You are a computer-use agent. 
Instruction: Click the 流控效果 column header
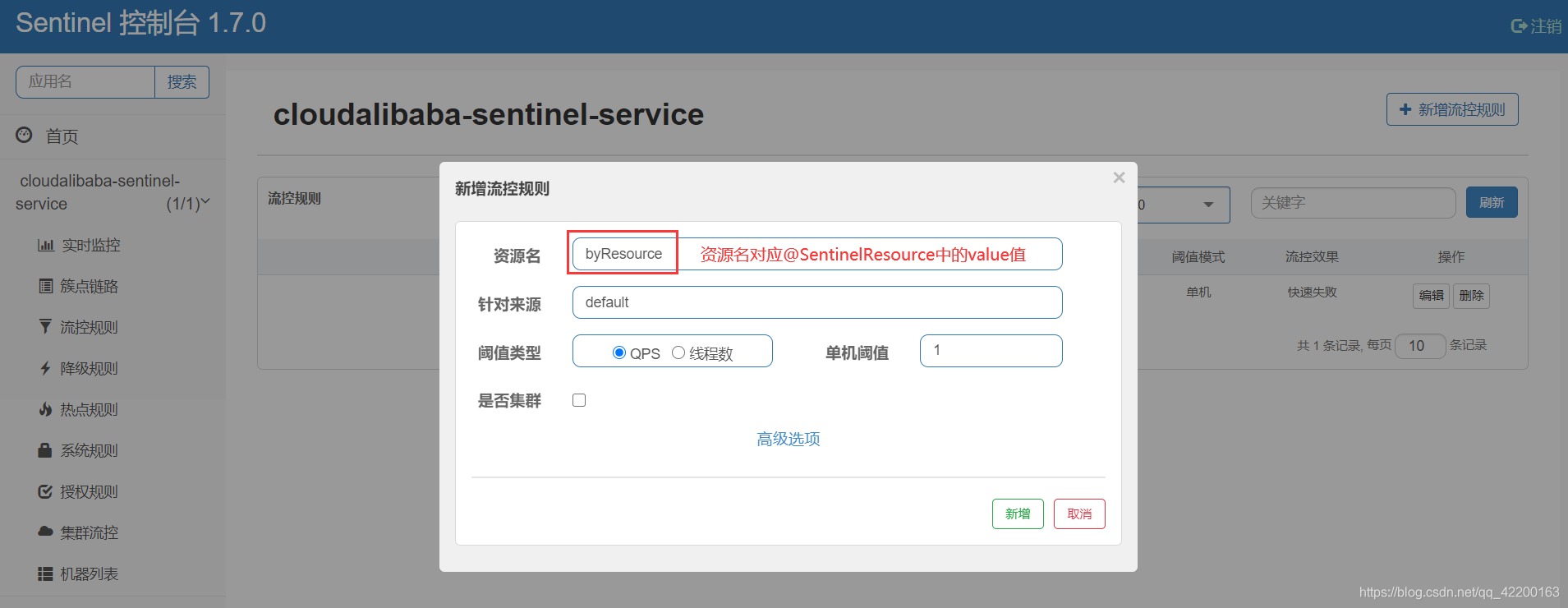click(x=1312, y=257)
